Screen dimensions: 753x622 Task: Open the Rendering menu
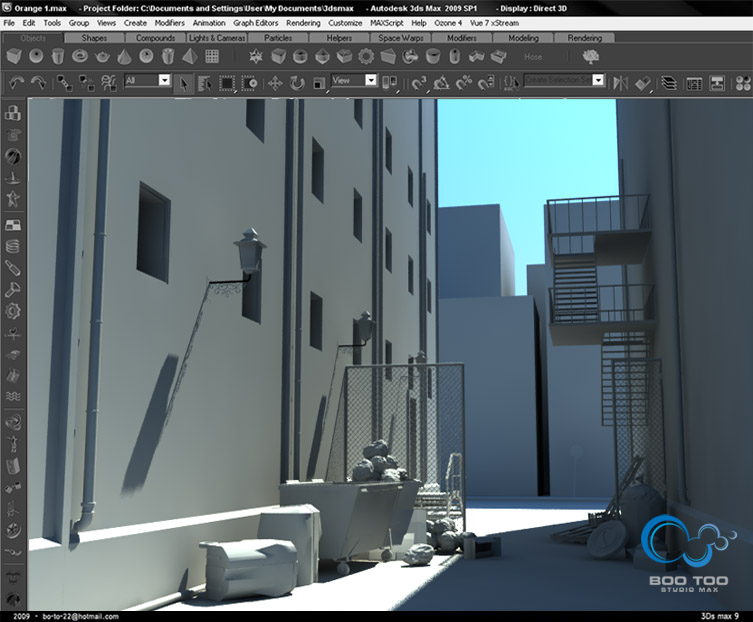(303, 23)
